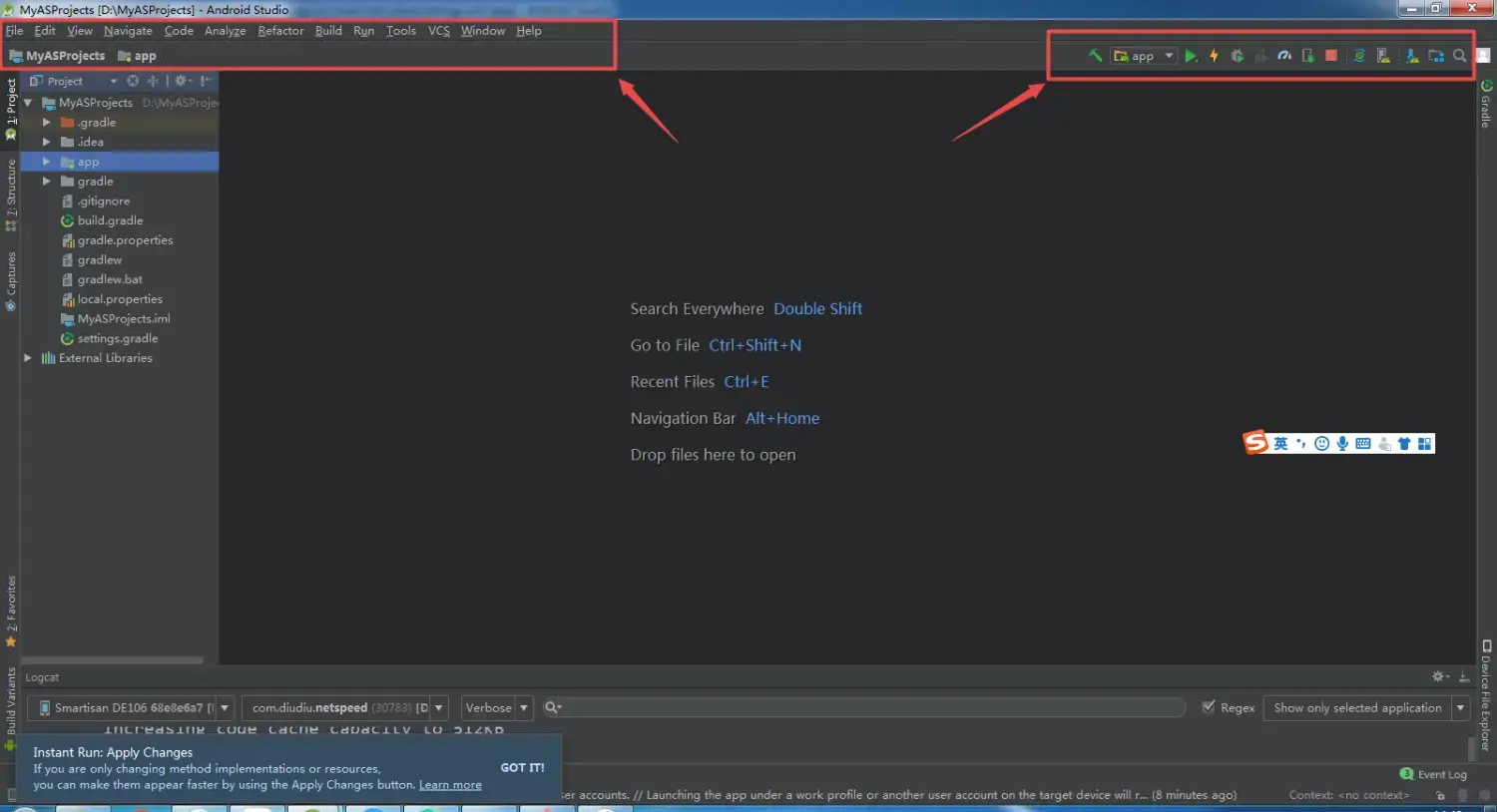Click the Apply Changes lightning icon
Image resolution: width=1497 pixels, height=812 pixels.
[x=1214, y=55]
